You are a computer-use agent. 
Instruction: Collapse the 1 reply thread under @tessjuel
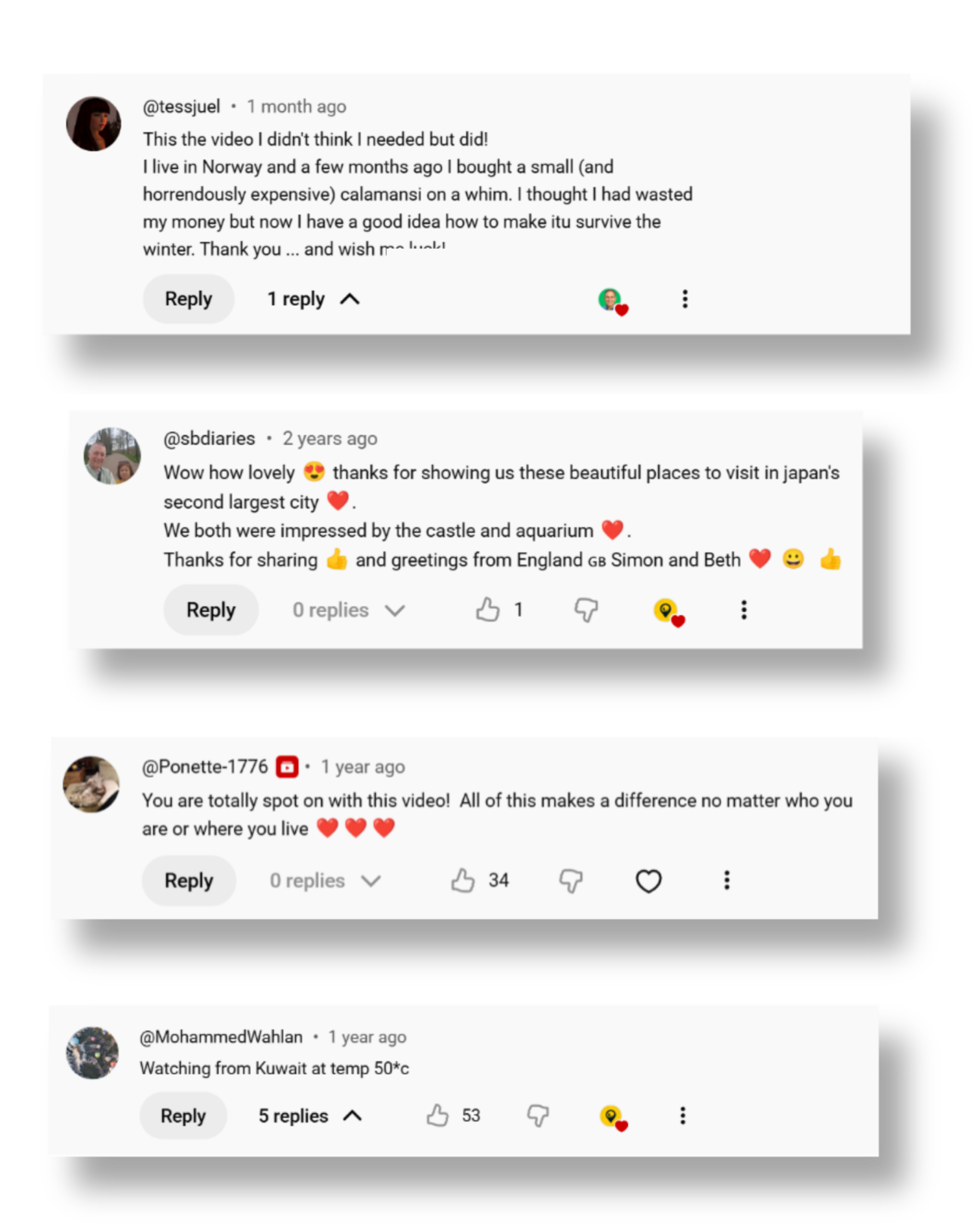(x=314, y=299)
